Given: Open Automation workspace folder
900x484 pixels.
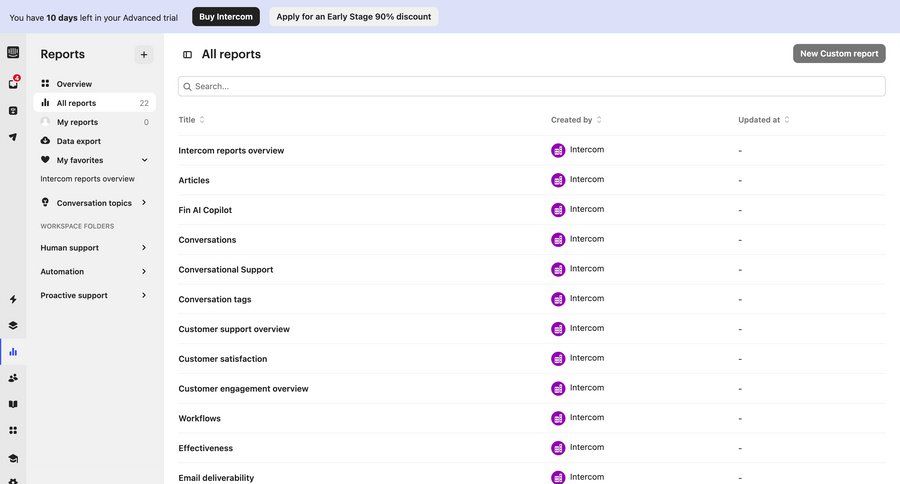Looking at the screenshot, I should [x=62, y=272].
